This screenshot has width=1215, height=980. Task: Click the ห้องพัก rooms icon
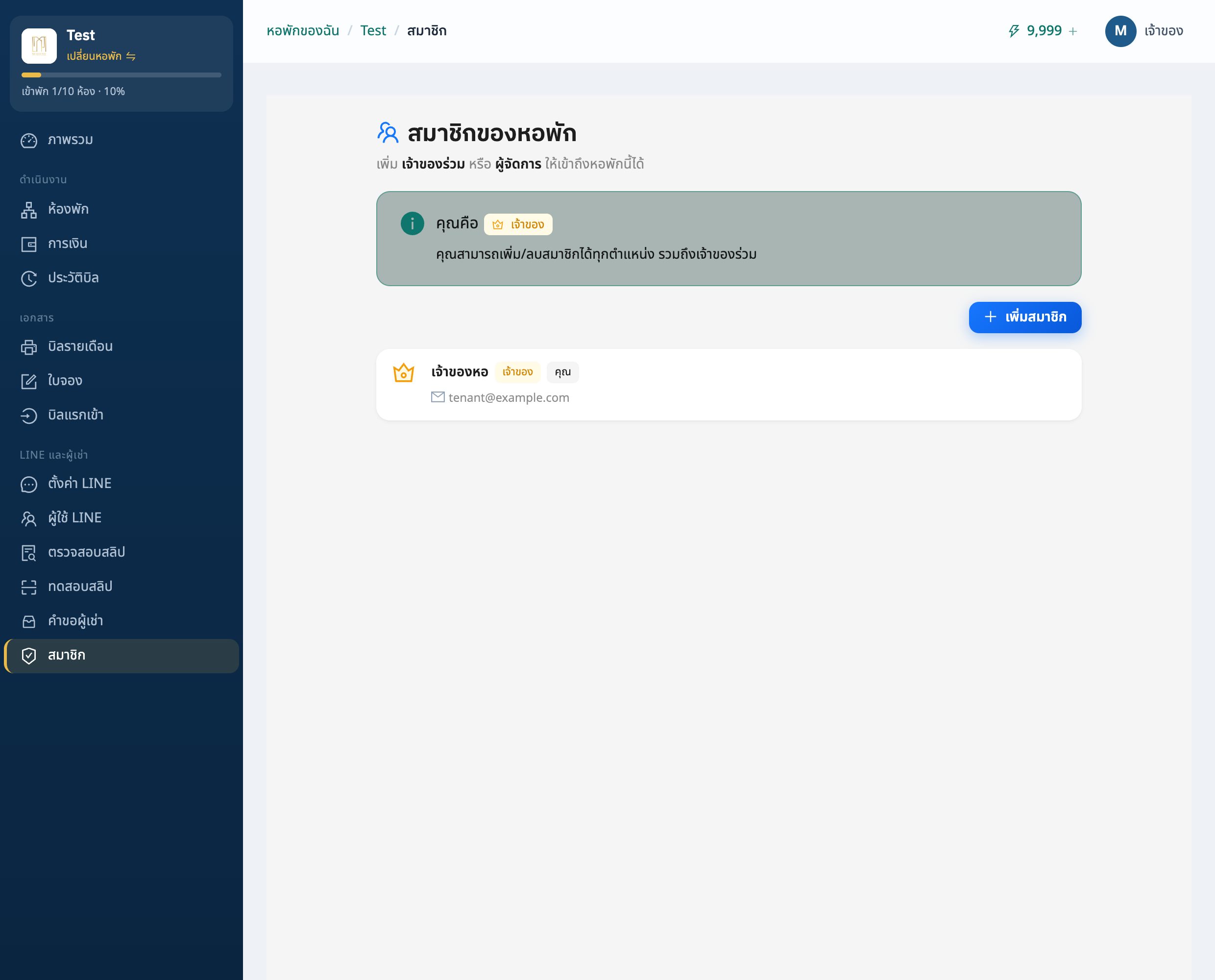point(29,209)
